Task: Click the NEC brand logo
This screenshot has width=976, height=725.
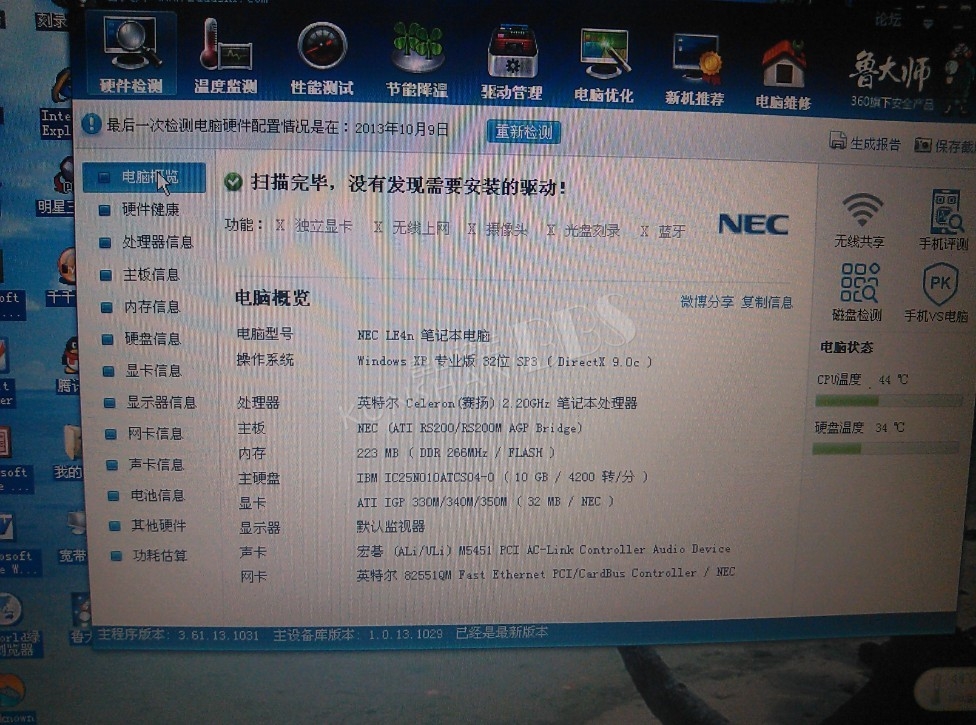Action: pyautogui.click(x=753, y=224)
